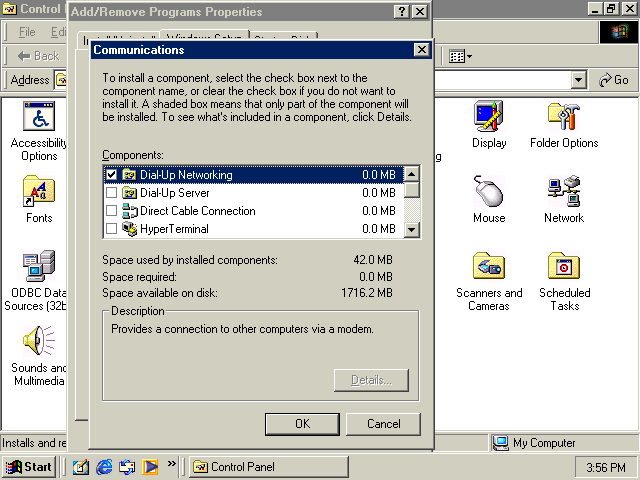Open the Display control panel icon
This screenshot has width=640, height=480.
pos(489,116)
